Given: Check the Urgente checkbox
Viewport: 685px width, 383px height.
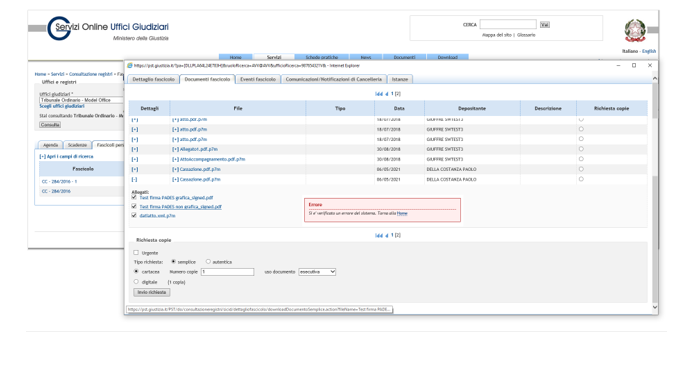Looking at the screenshot, I should 136,252.
